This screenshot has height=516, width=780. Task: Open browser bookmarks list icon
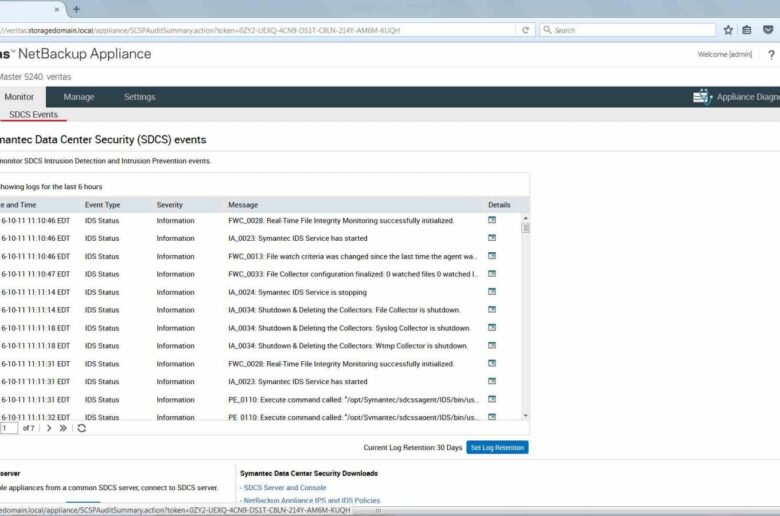click(x=747, y=30)
